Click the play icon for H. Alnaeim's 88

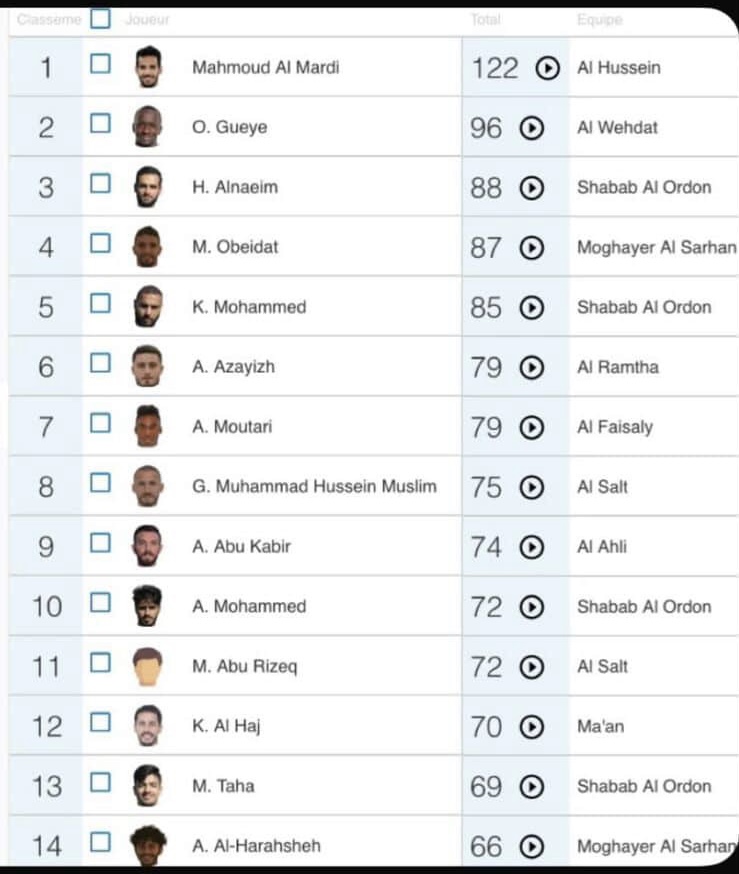point(532,188)
